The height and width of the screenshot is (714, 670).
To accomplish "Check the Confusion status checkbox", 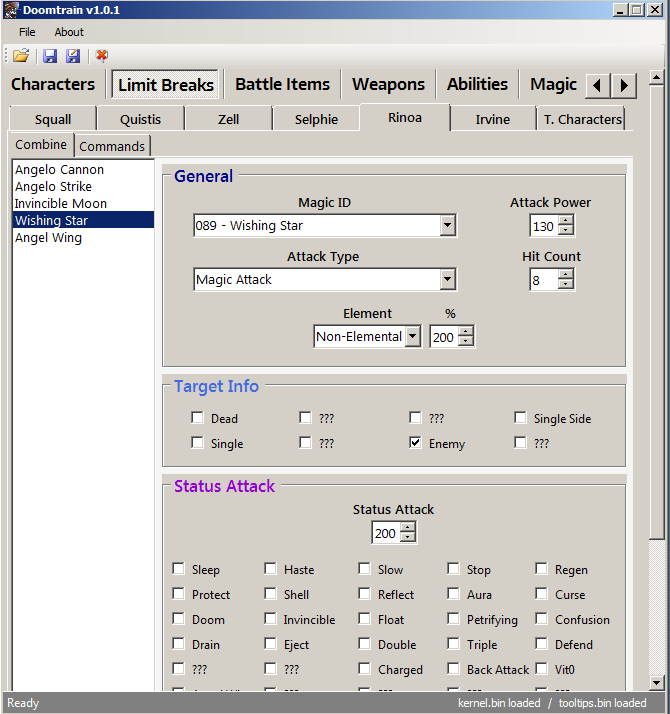I will [541, 619].
